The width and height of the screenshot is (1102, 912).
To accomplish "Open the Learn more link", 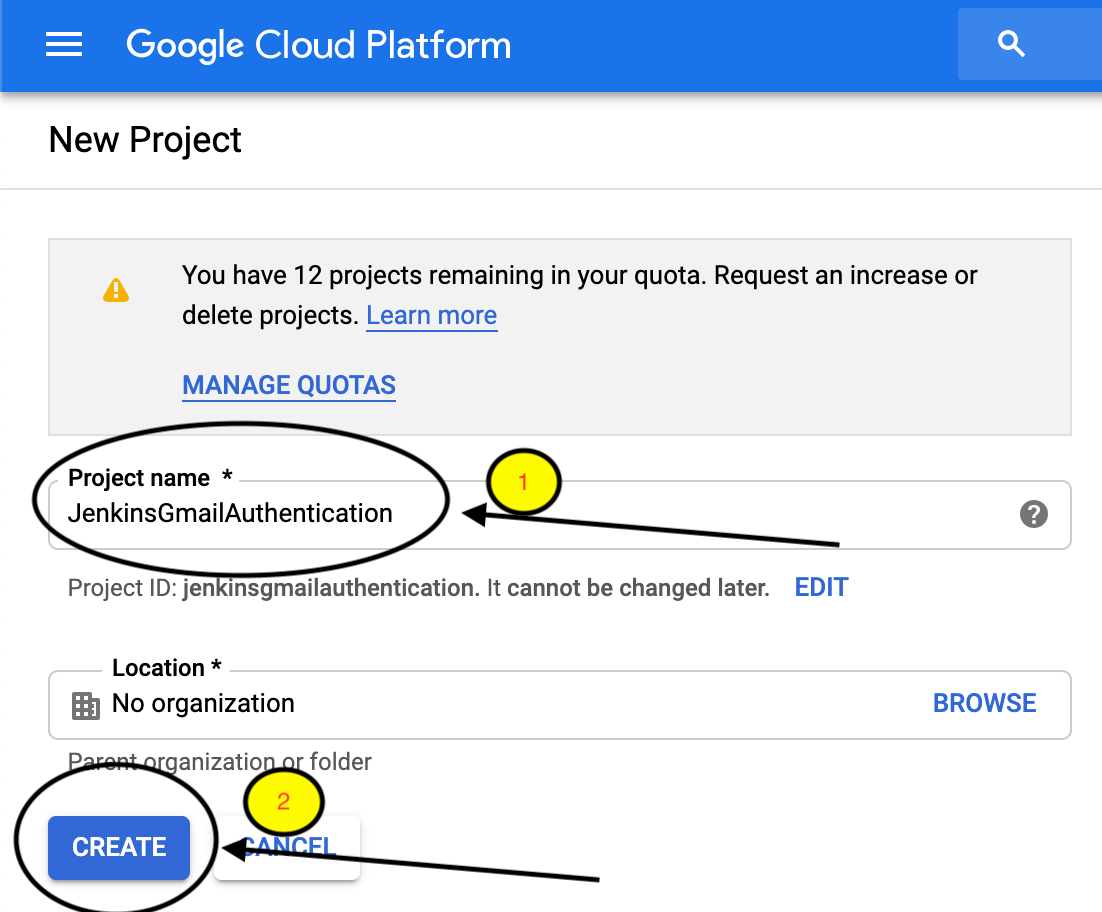I will coord(431,316).
